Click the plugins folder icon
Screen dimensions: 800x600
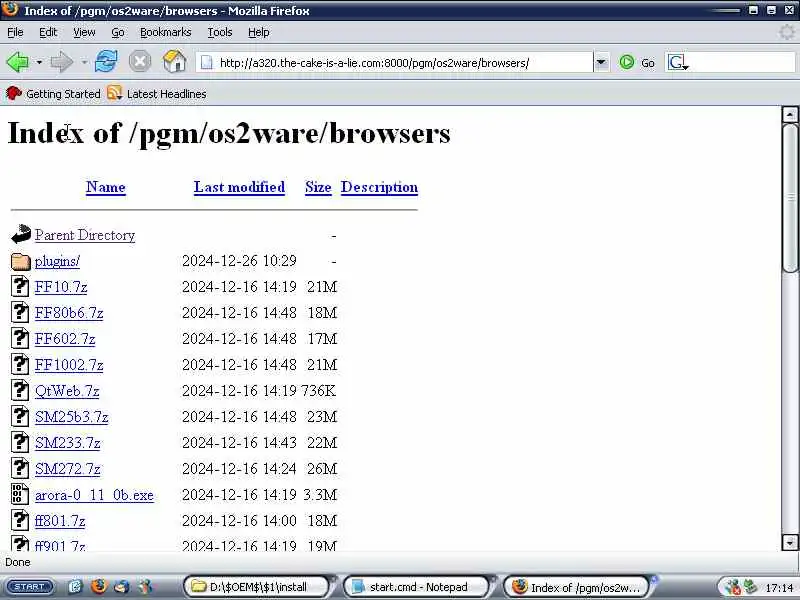tap(20, 261)
